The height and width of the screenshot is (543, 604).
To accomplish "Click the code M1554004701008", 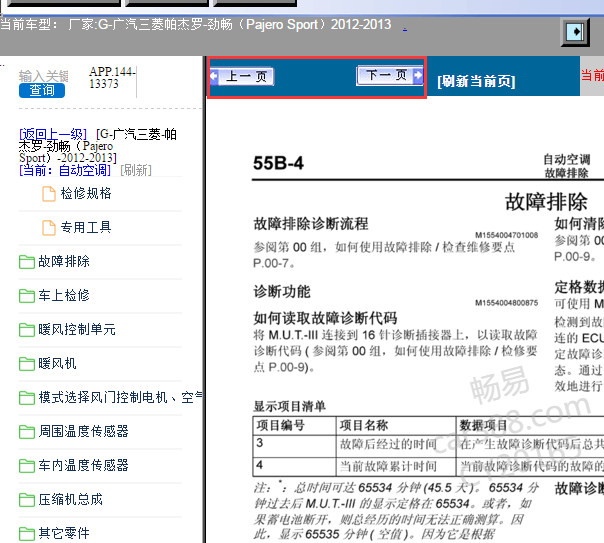I will point(507,235).
